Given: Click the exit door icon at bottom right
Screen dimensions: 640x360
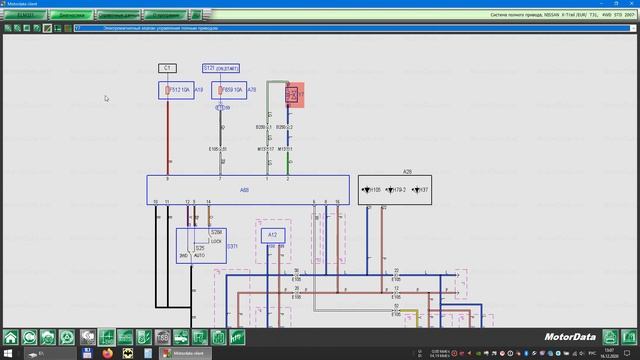Looking at the screenshot, I should [629, 338].
